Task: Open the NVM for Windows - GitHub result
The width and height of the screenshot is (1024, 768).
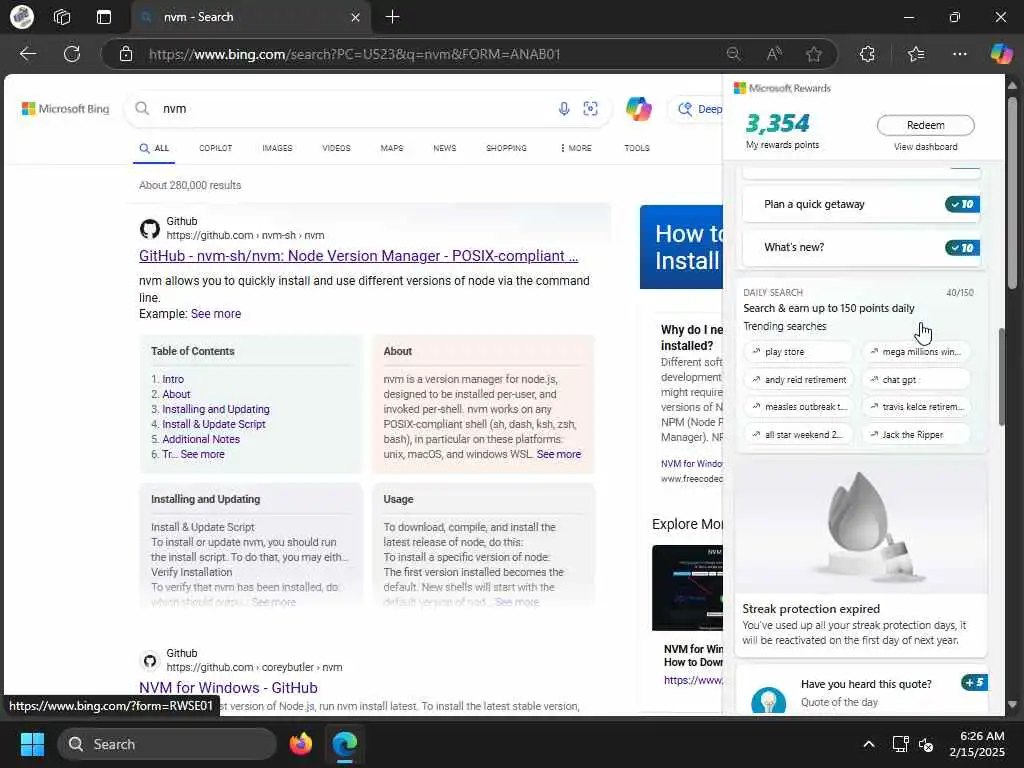Action: (x=228, y=688)
